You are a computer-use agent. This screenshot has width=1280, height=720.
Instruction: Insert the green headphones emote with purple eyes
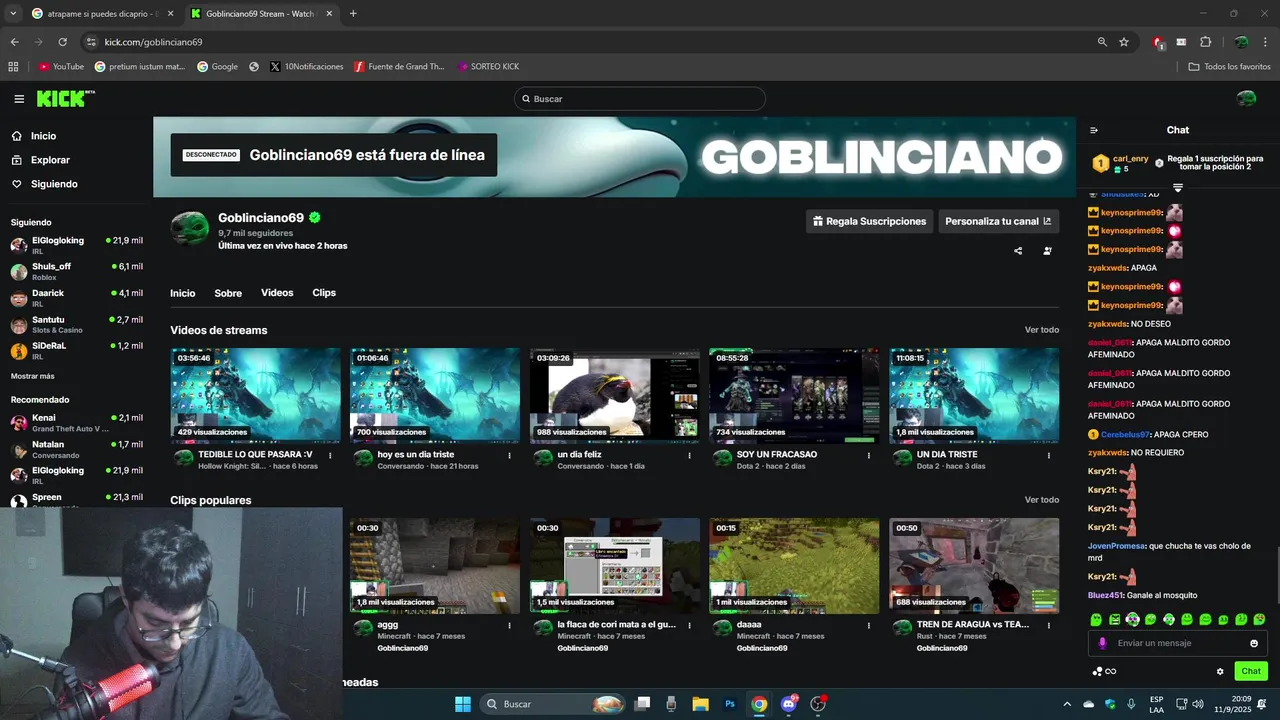pyautogui.click(x=1132, y=620)
